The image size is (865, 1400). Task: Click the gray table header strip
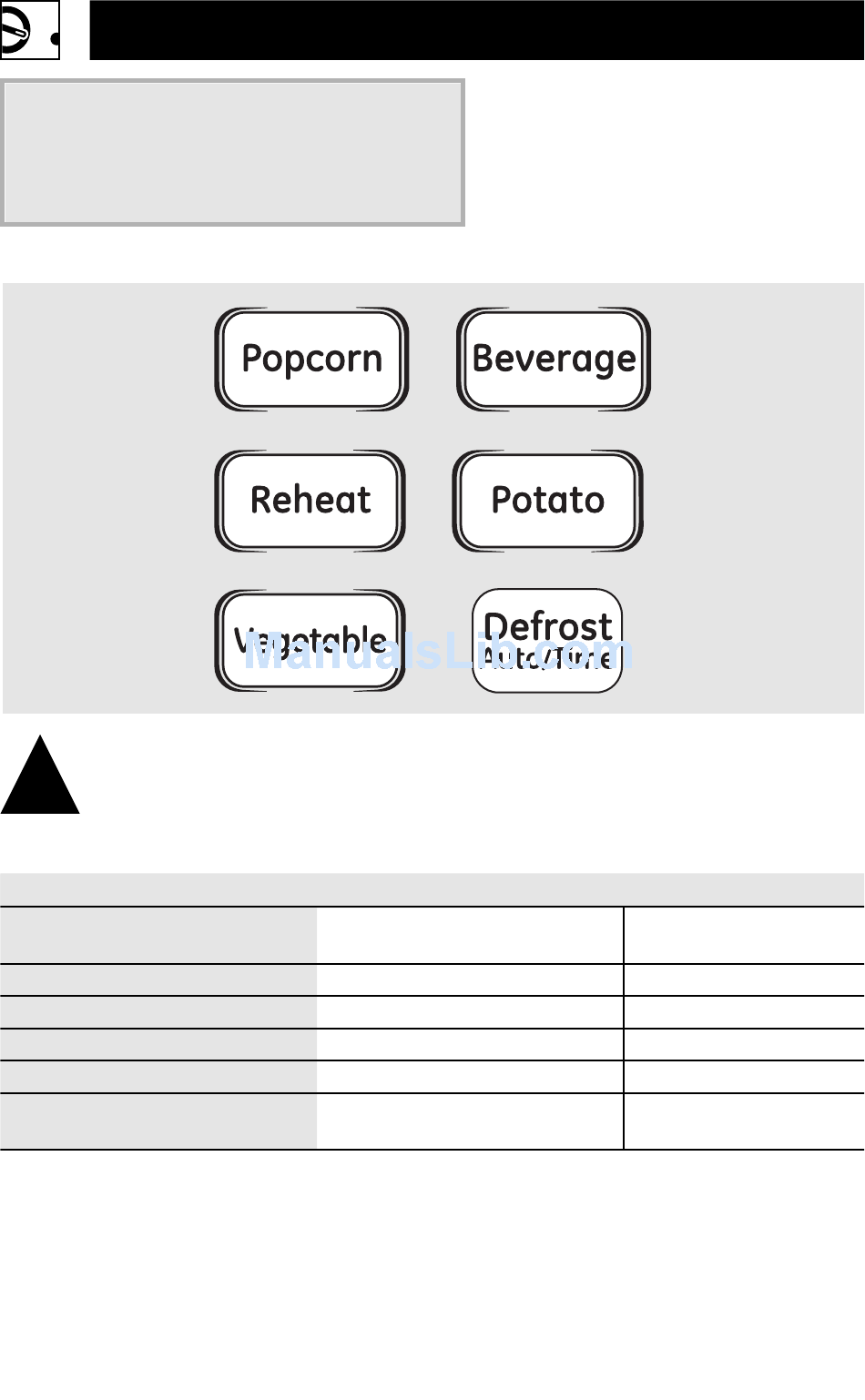click(x=432, y=889)
